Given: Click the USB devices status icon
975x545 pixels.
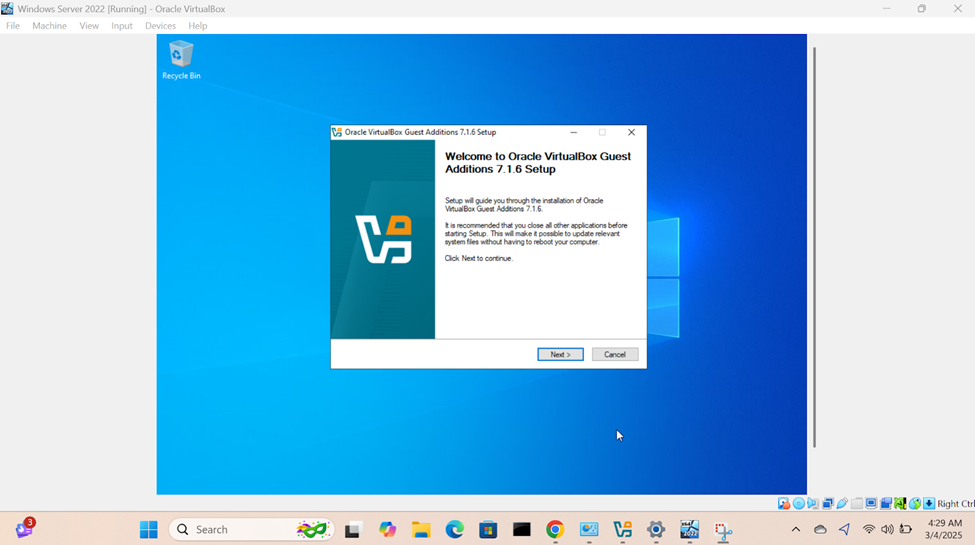Looking at the screenshot, I should 842,503.
